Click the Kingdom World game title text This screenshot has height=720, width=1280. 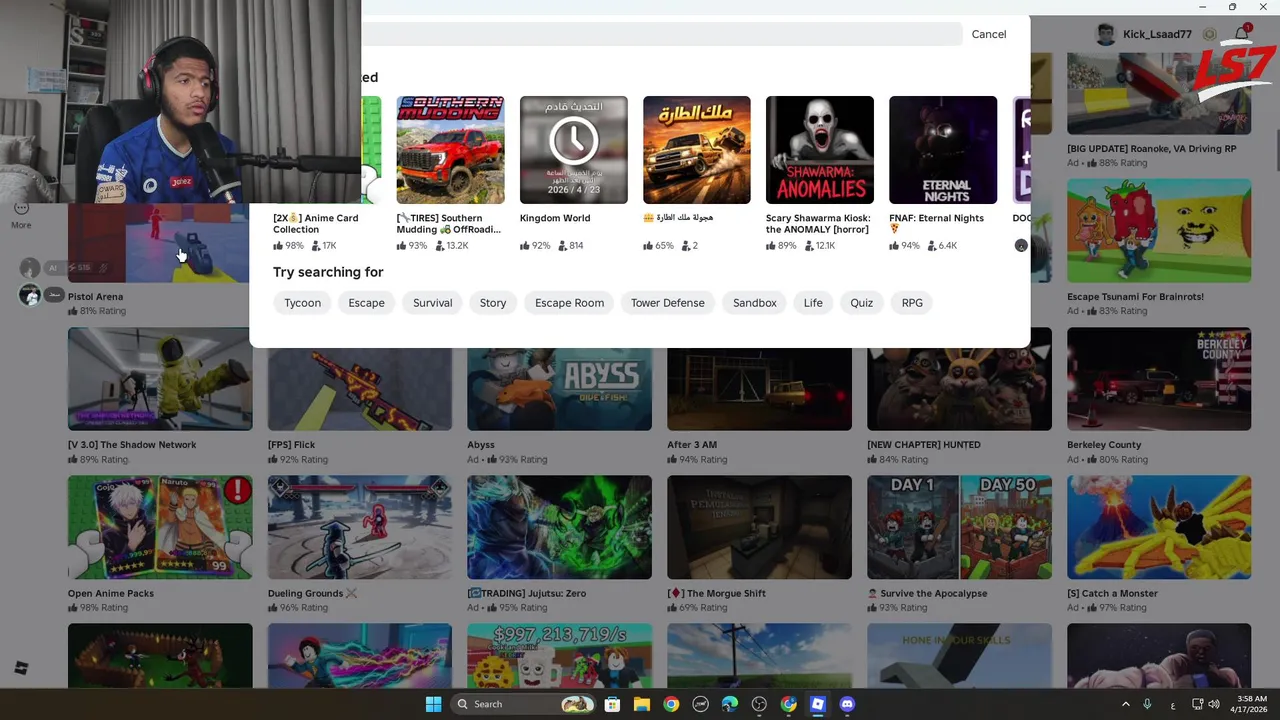pyautogui.click(x=555, y=218)
